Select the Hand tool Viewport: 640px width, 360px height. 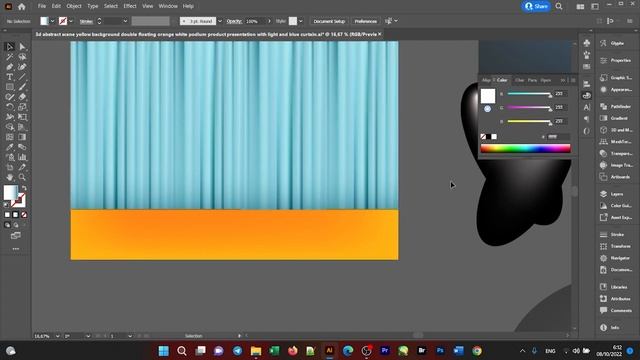(9, 177)
